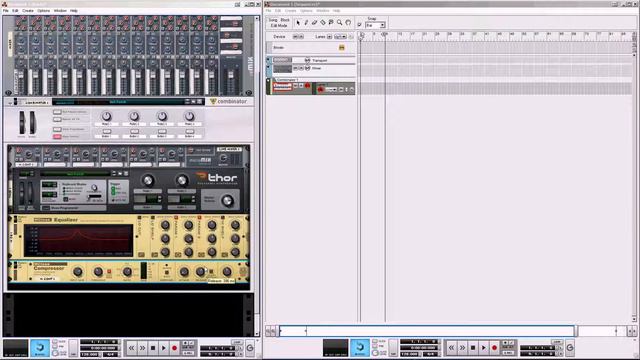Click Stop in the rack window transport
This screenshot has height=360, width=640.
point(153,348)
